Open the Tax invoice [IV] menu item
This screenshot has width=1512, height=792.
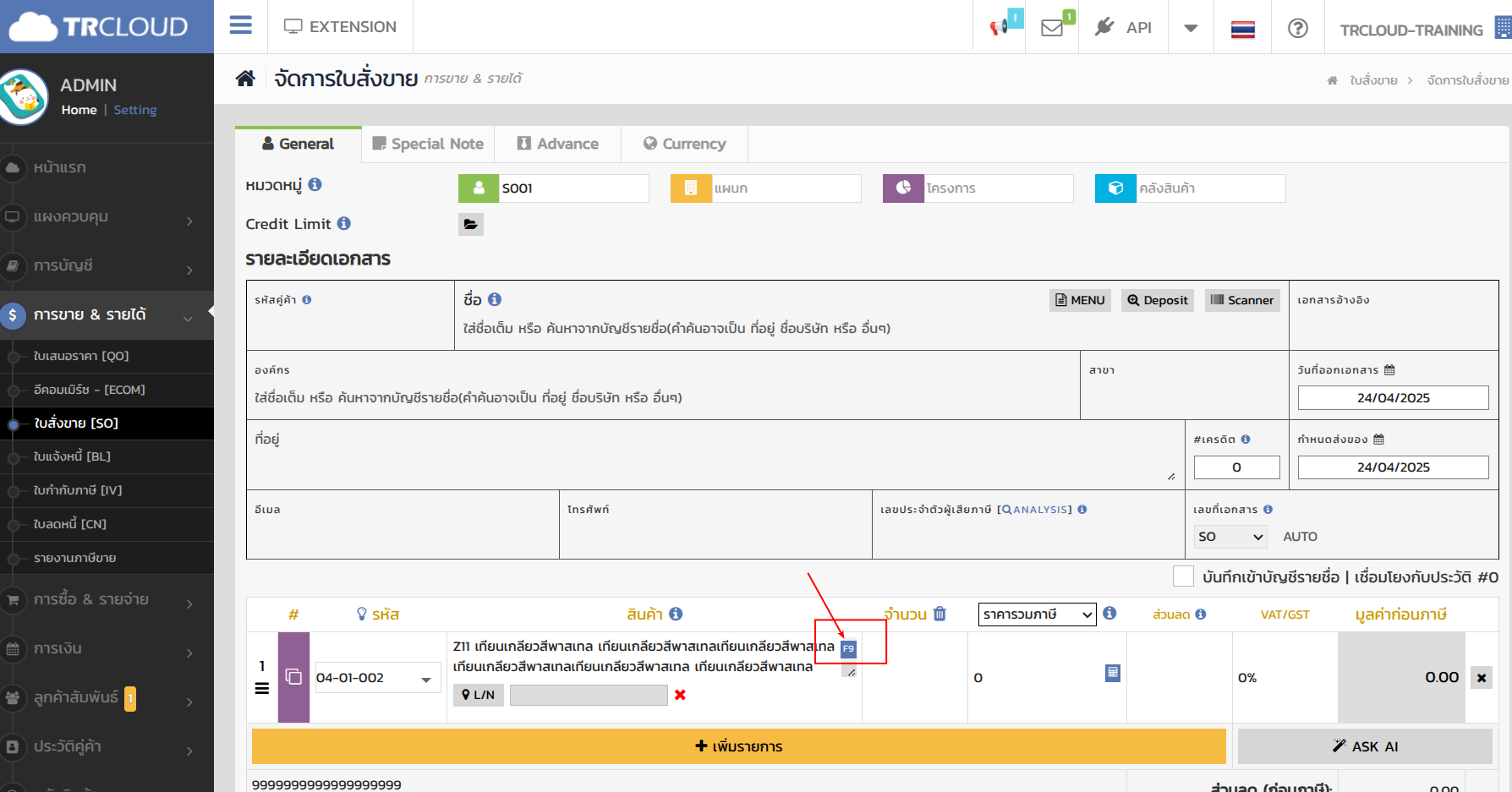point(78,490)
